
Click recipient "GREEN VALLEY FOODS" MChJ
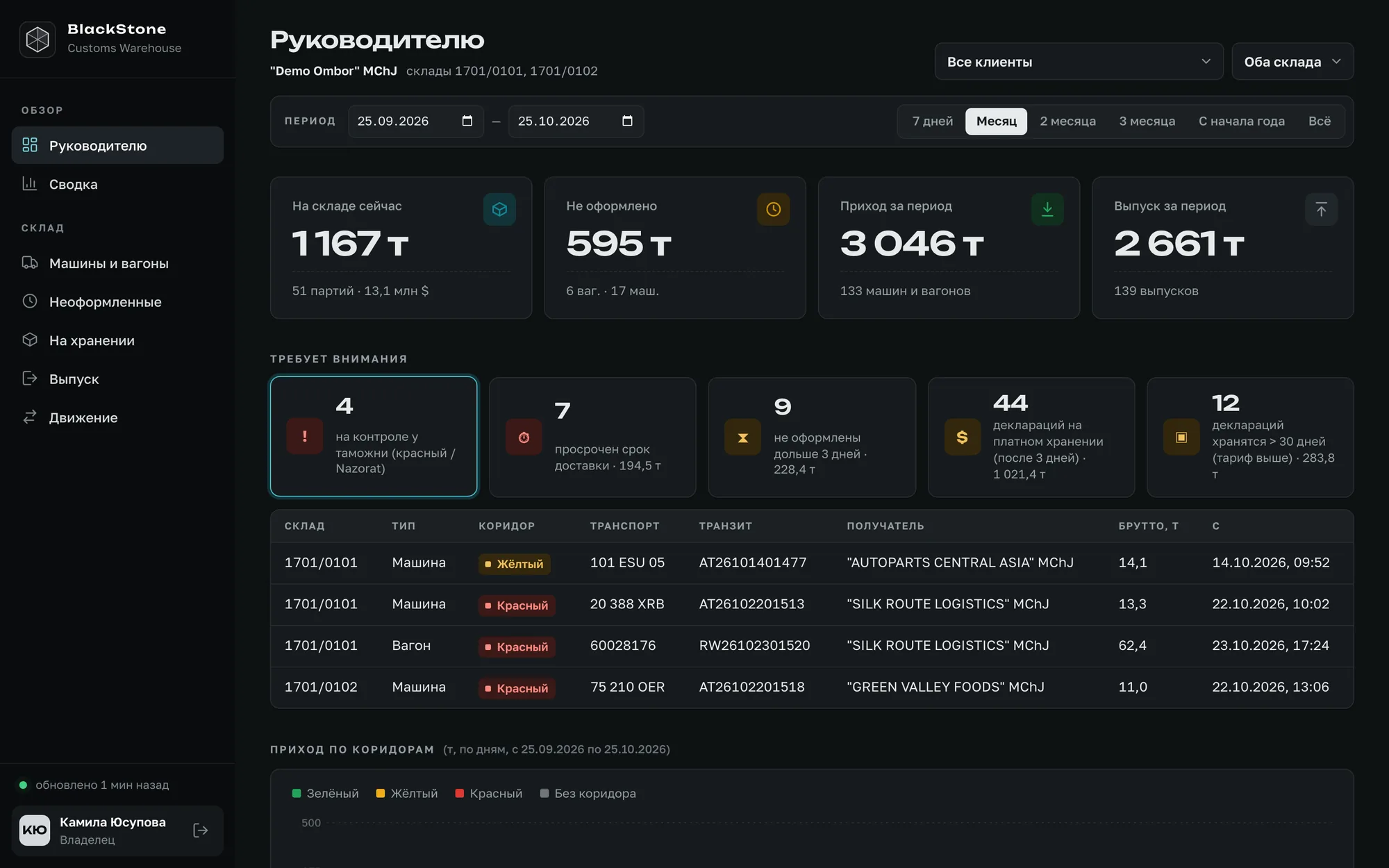tap(945, 687)
